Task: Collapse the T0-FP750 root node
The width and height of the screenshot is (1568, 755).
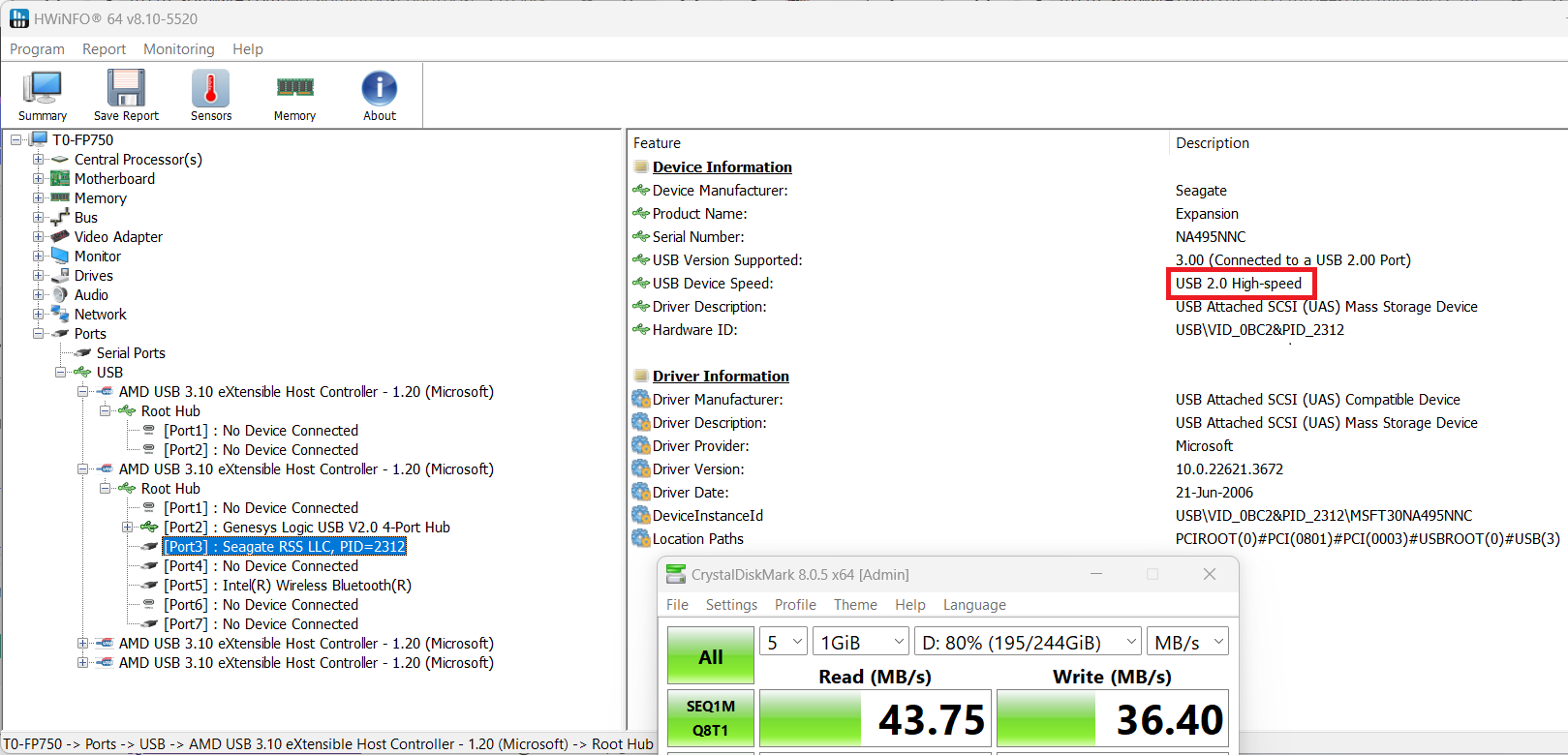Action: point(15,140)
